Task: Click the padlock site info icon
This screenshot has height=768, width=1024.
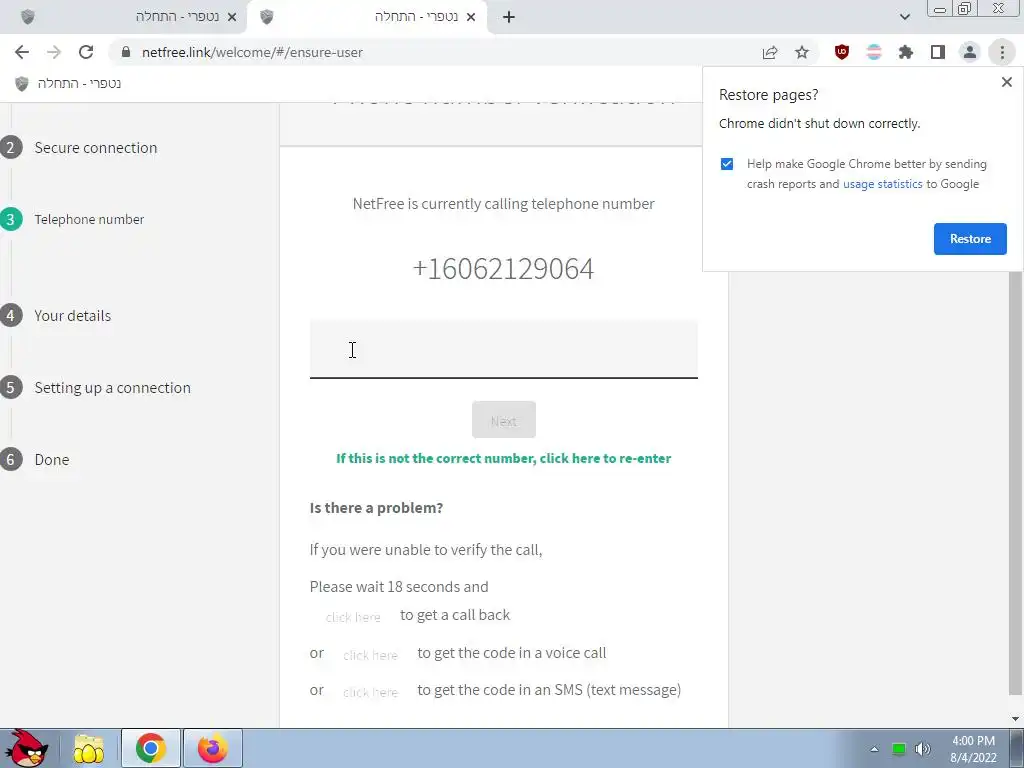Action: tap(126, 52)
